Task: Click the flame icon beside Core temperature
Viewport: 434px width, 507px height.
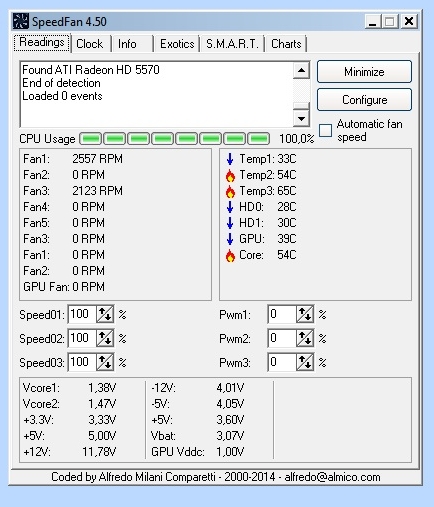Action: pos(230,255)
